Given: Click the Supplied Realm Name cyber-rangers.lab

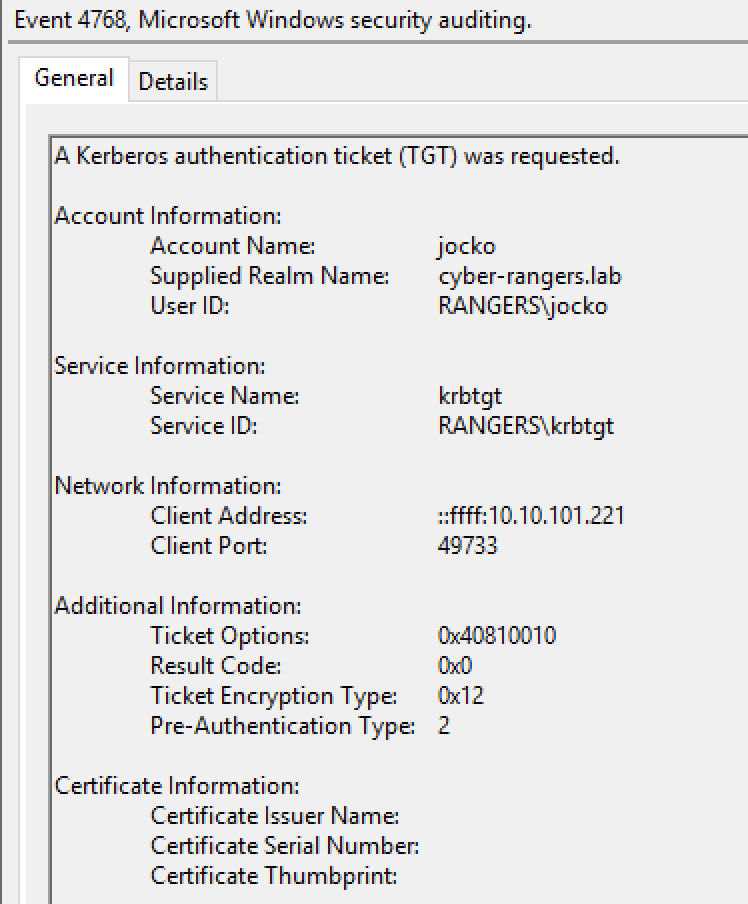Looking at the screenshot, I should click(x=530, y=276).
